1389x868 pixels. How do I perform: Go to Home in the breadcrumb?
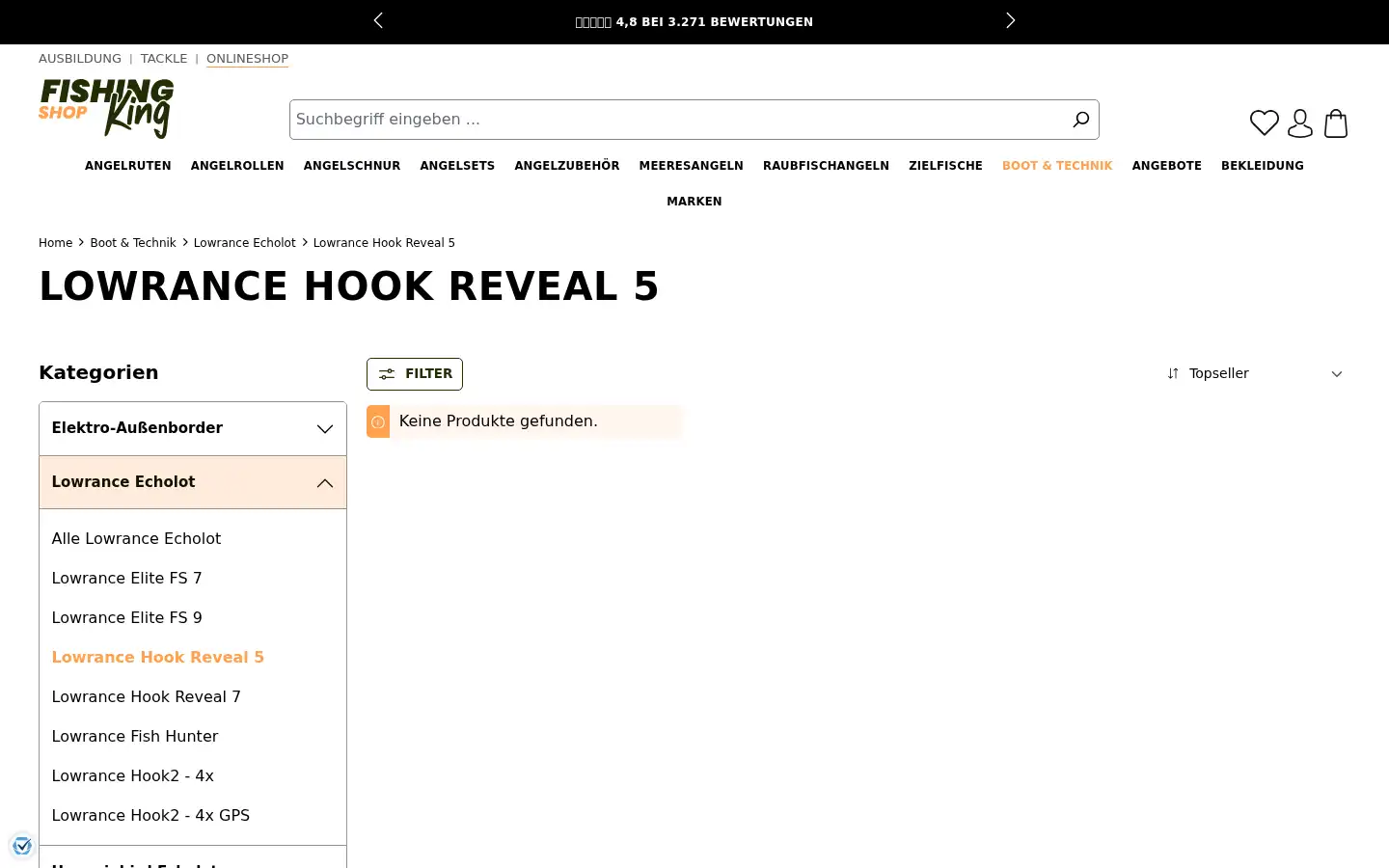(55, 243)
